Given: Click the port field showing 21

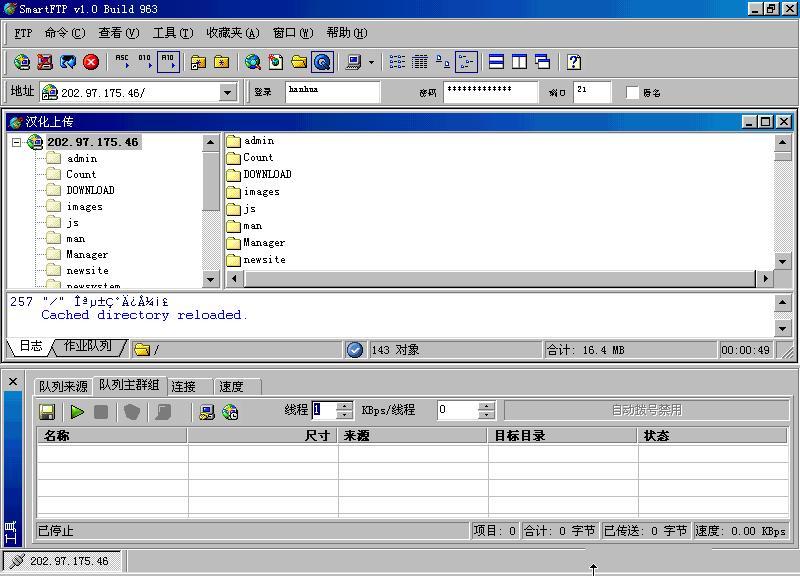Looking at the screenshot, I should [592, 92].
